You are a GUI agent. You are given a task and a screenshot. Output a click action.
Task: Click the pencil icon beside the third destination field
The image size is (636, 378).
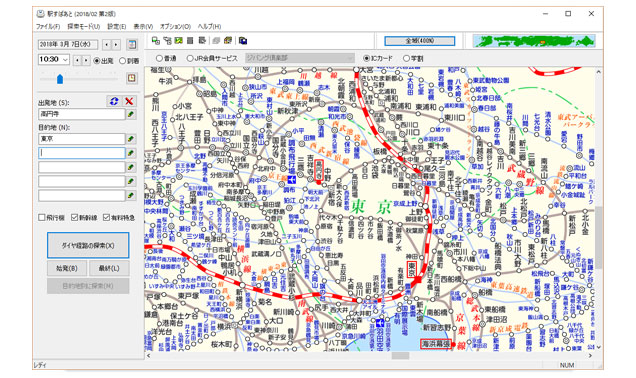point(131,167)
